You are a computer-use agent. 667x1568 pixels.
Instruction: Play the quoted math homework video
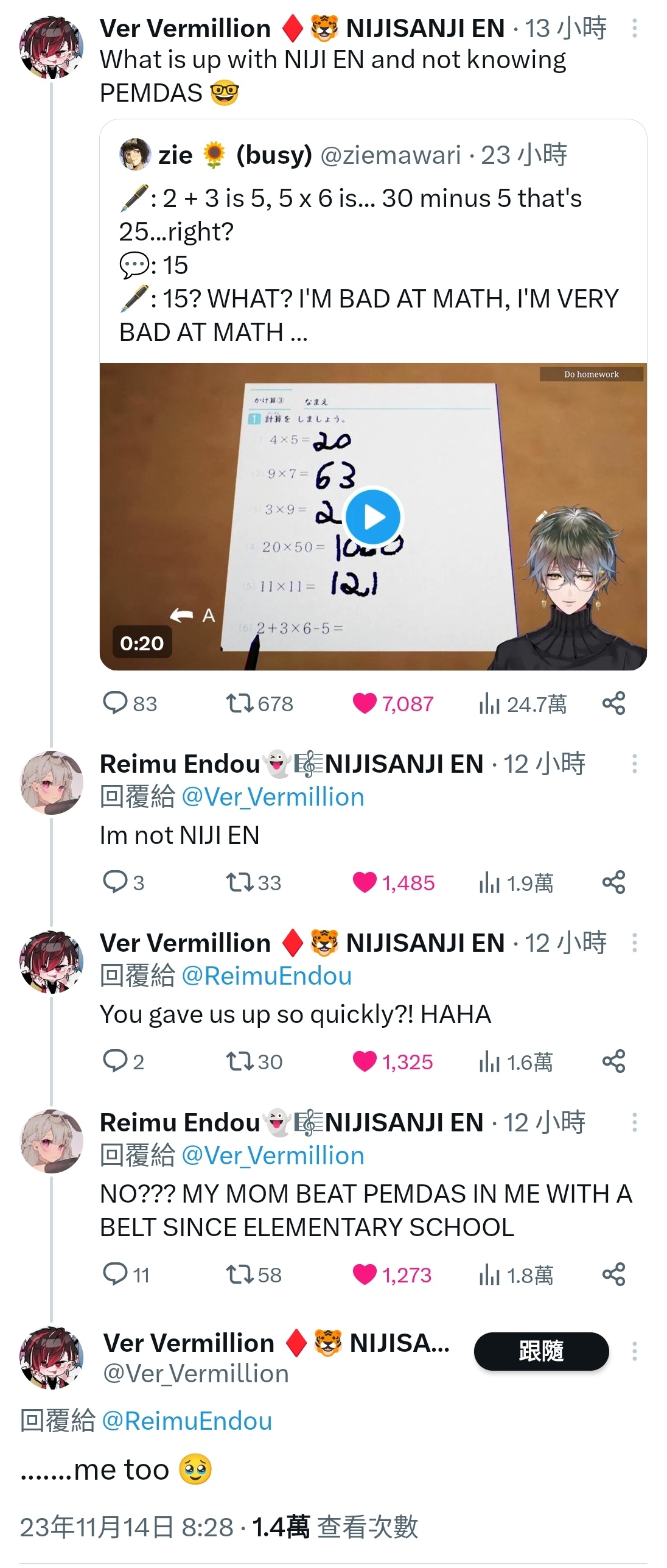373,517
